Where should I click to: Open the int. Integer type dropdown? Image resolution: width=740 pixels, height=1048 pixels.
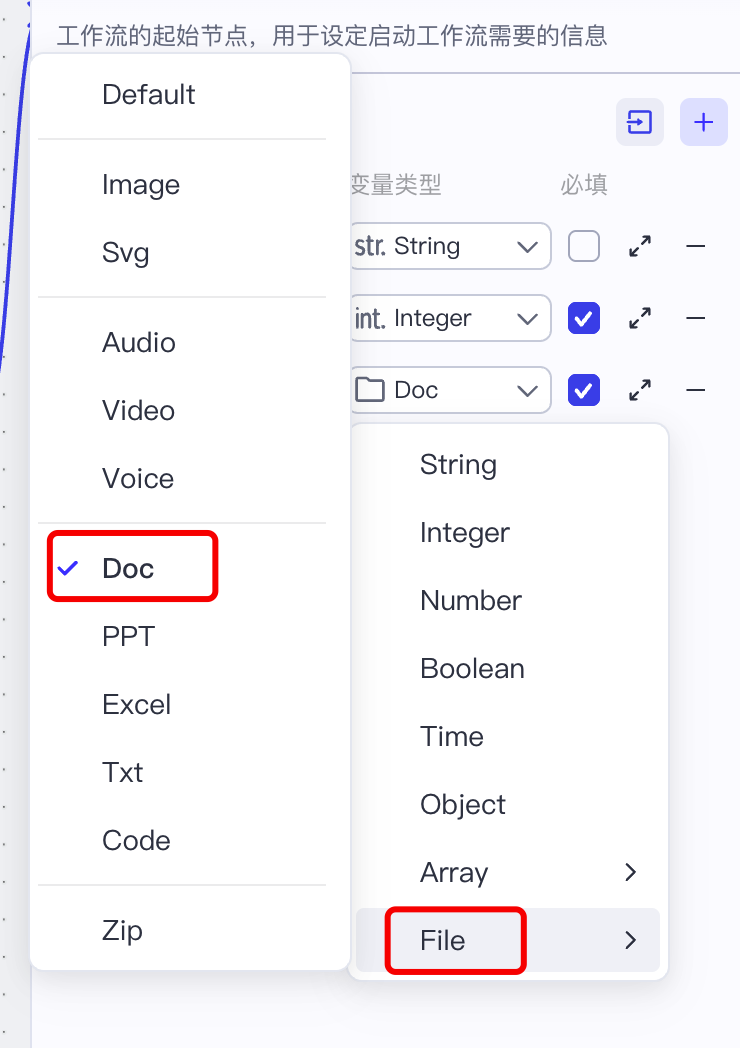[x=451, y=318]
